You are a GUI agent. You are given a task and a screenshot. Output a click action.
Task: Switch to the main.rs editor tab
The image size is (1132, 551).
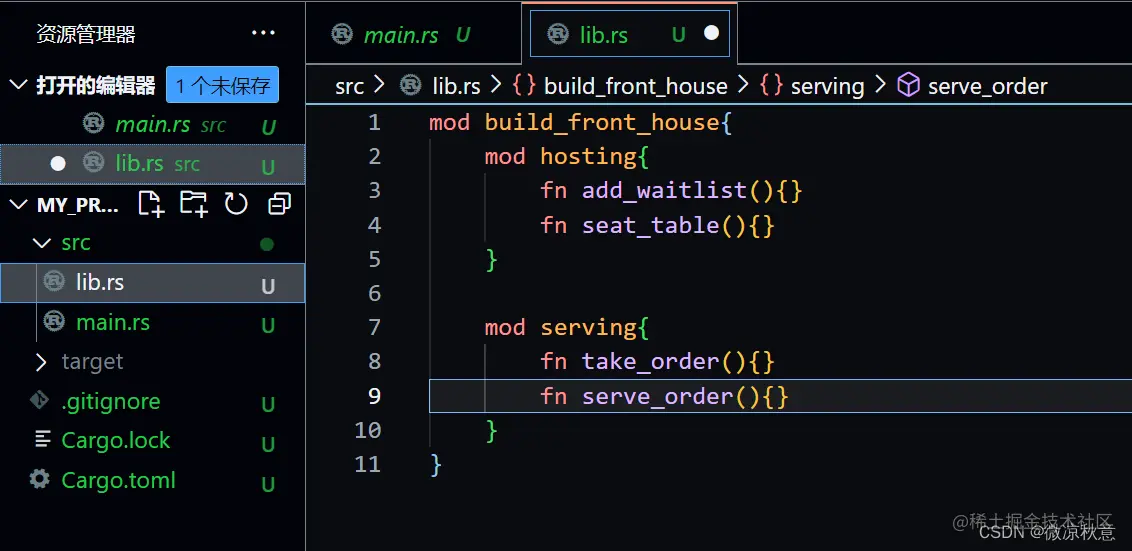point(413,34)
